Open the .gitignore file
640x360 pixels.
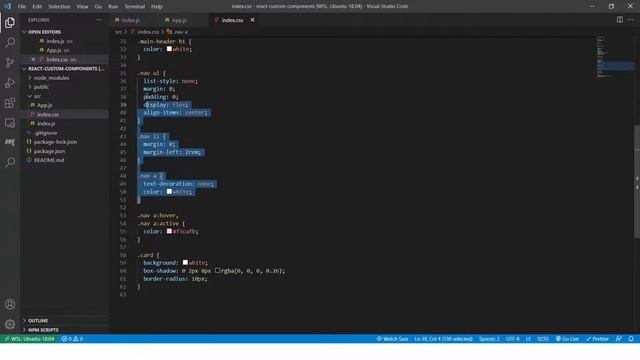(x=45, y=133)
